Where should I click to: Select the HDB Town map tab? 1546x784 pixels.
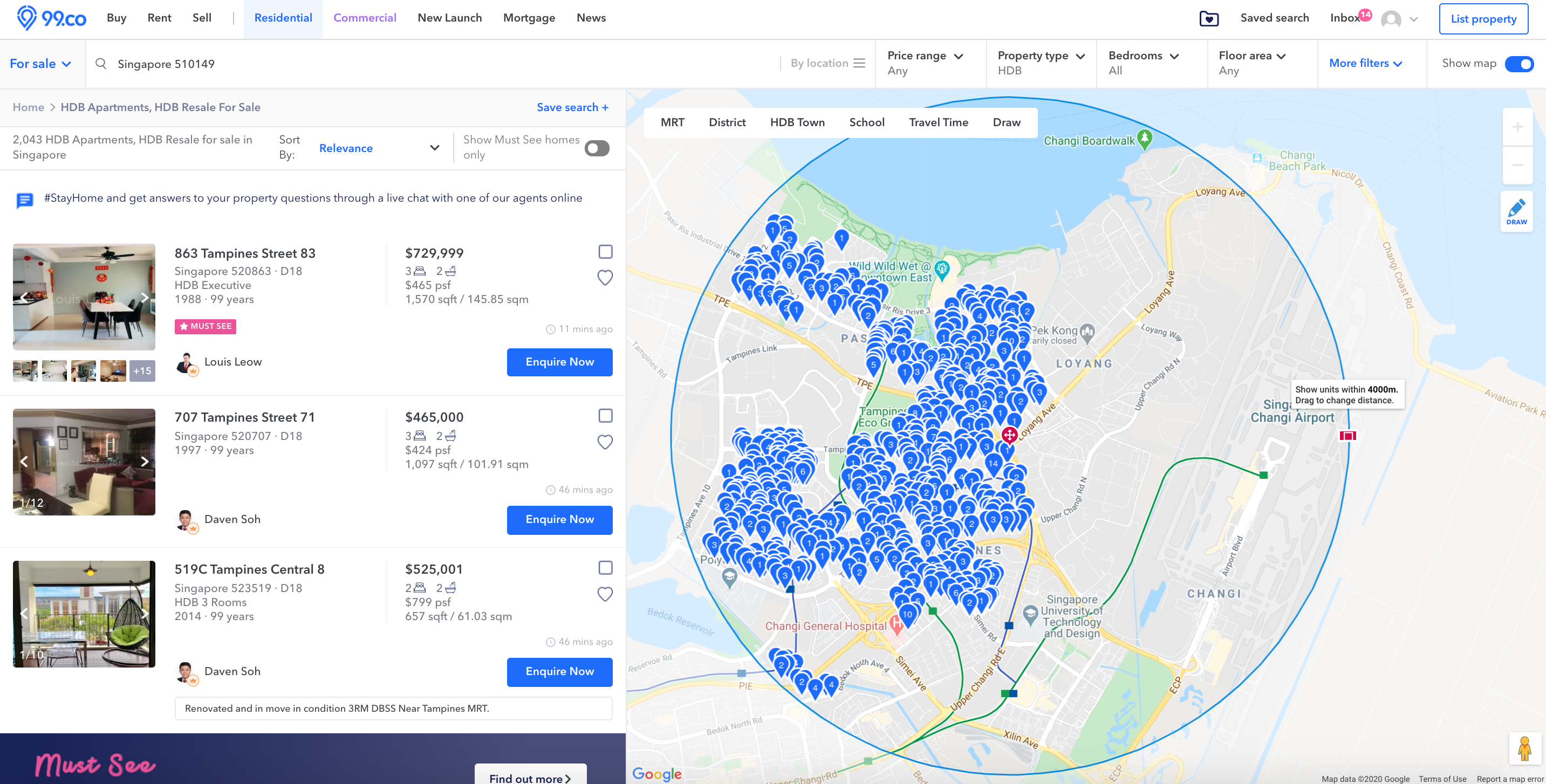(x=797, y=122)
